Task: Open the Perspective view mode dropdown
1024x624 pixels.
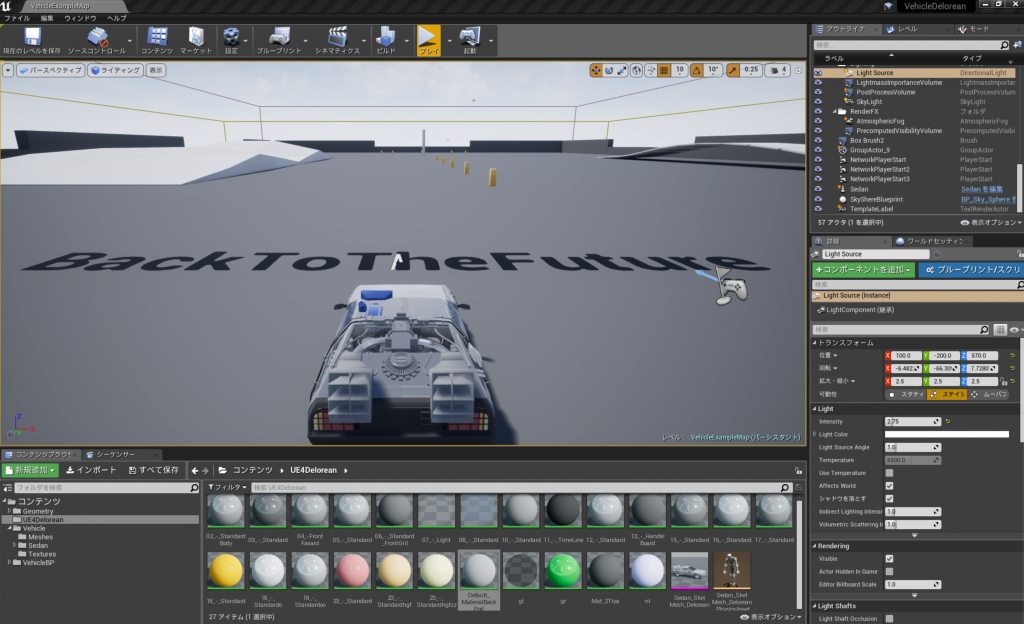Action: coord(50,70)
